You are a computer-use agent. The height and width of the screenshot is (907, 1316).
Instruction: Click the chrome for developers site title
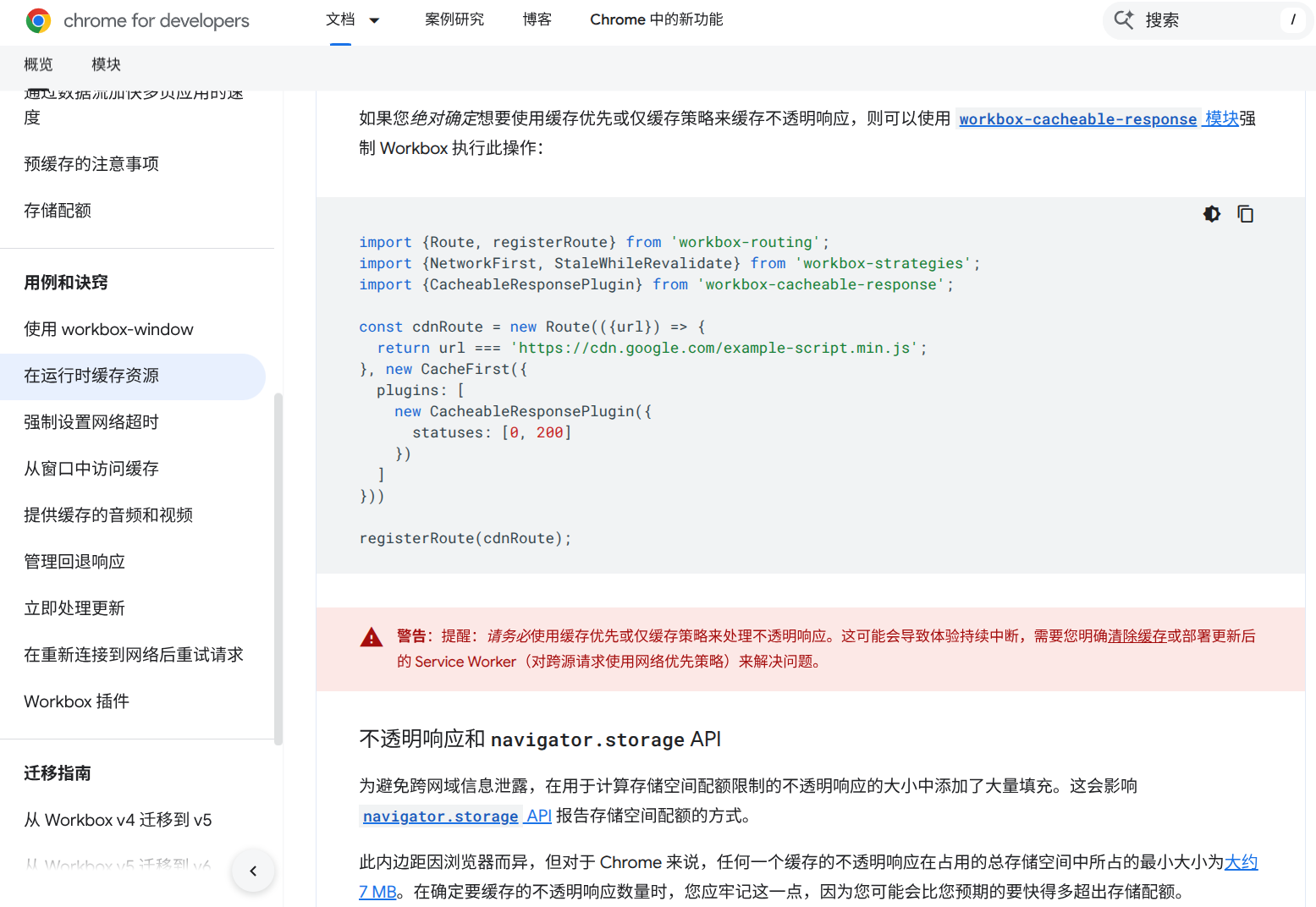click(x=157, y=20)
